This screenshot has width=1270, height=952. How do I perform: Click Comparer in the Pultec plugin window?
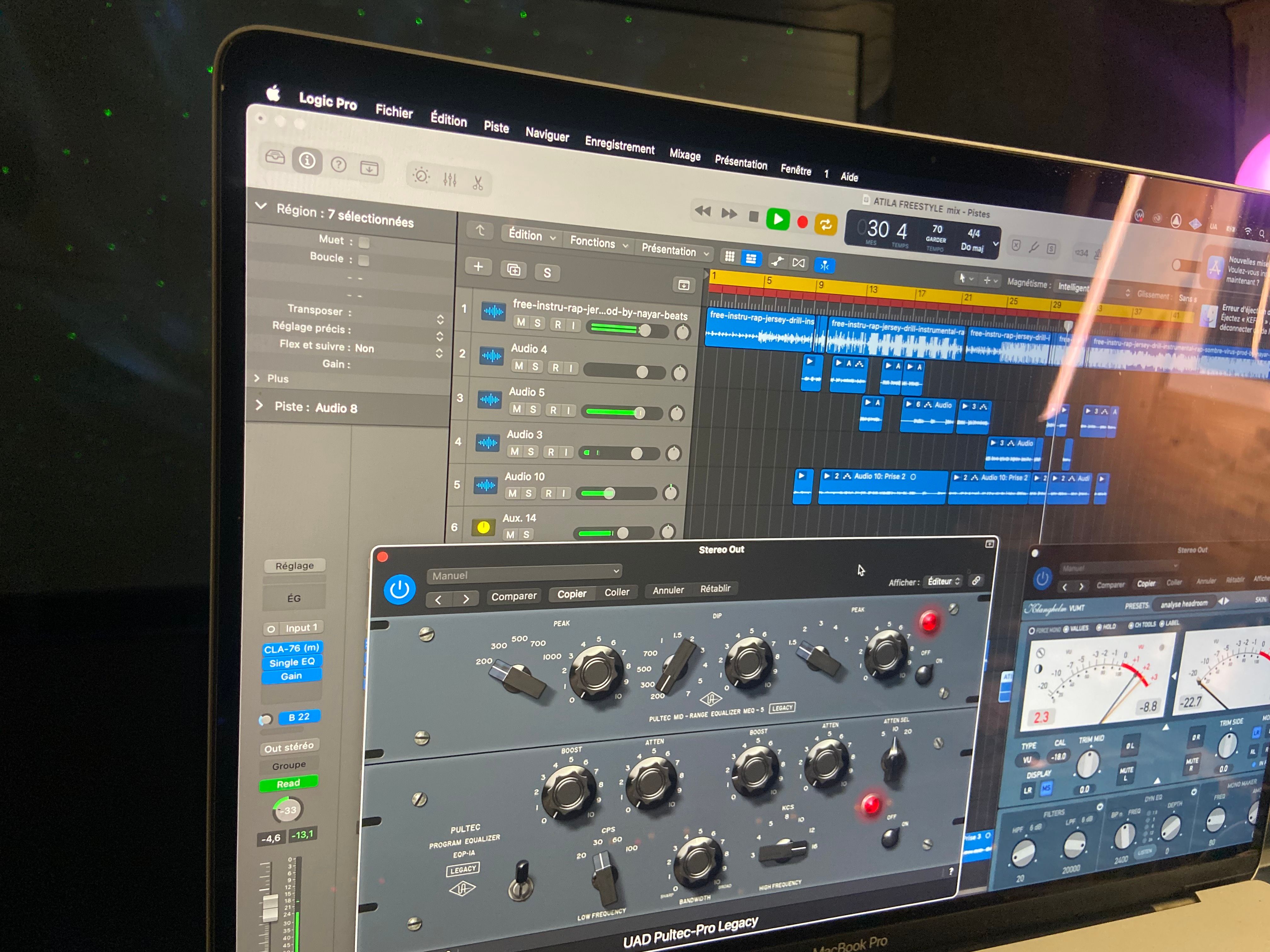513,596
